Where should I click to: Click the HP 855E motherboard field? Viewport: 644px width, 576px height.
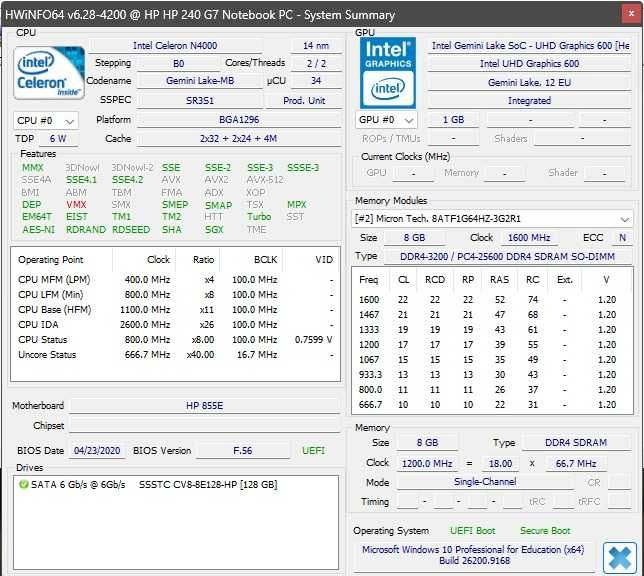[205, 406]
